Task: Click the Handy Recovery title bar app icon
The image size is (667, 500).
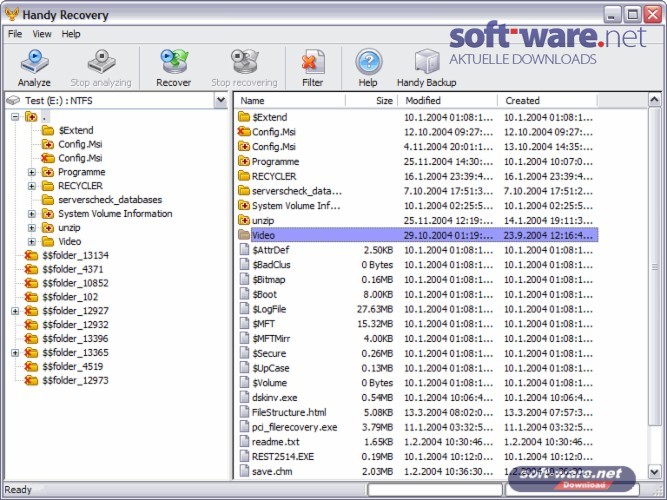Action: click(x=12, y=14)
